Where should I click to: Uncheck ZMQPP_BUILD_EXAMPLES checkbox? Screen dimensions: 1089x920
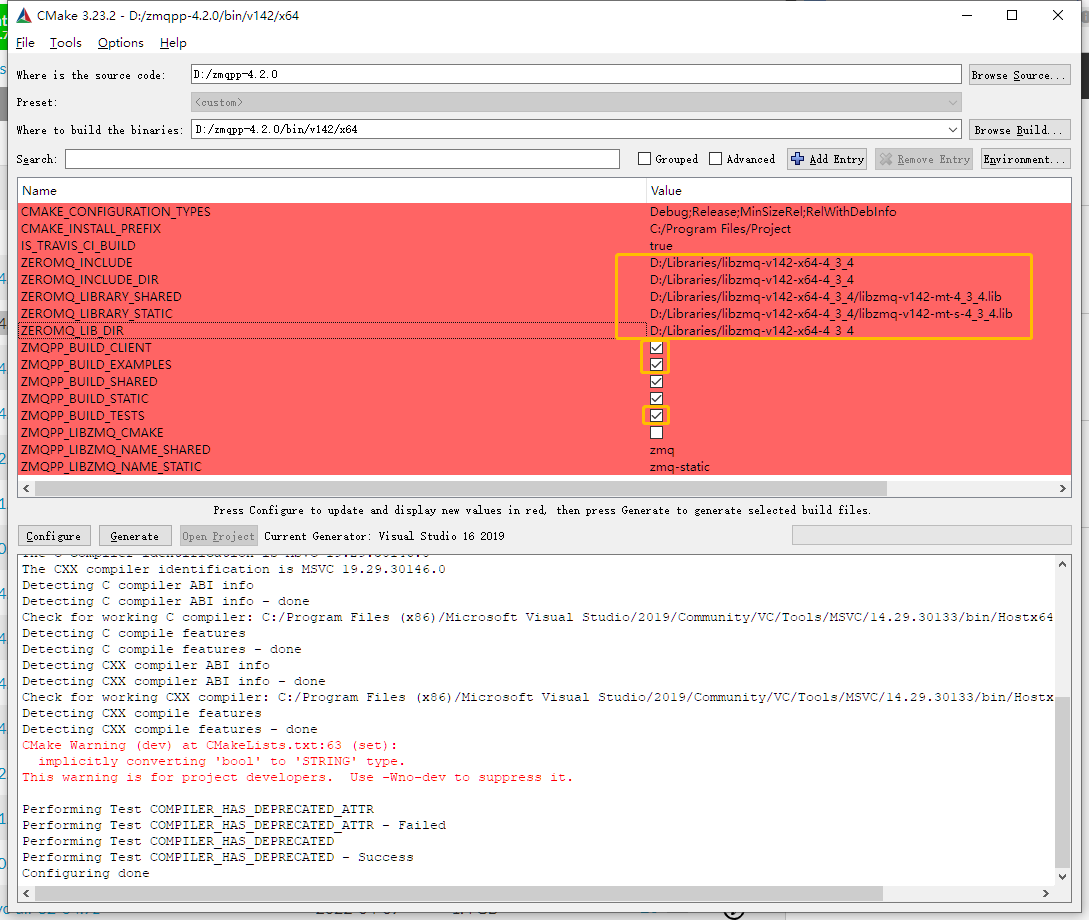656,365
